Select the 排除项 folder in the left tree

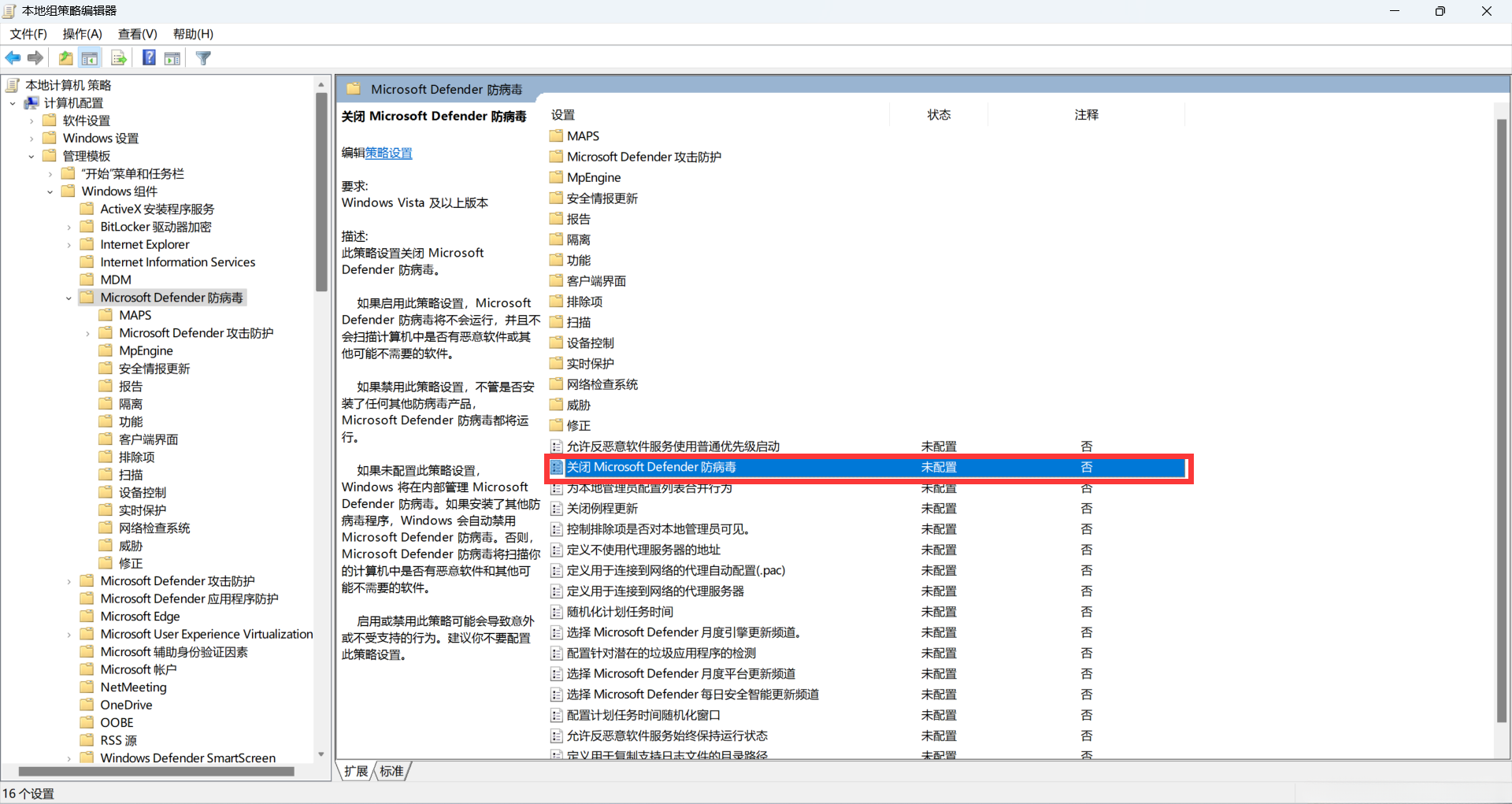(x=135, y=456)
